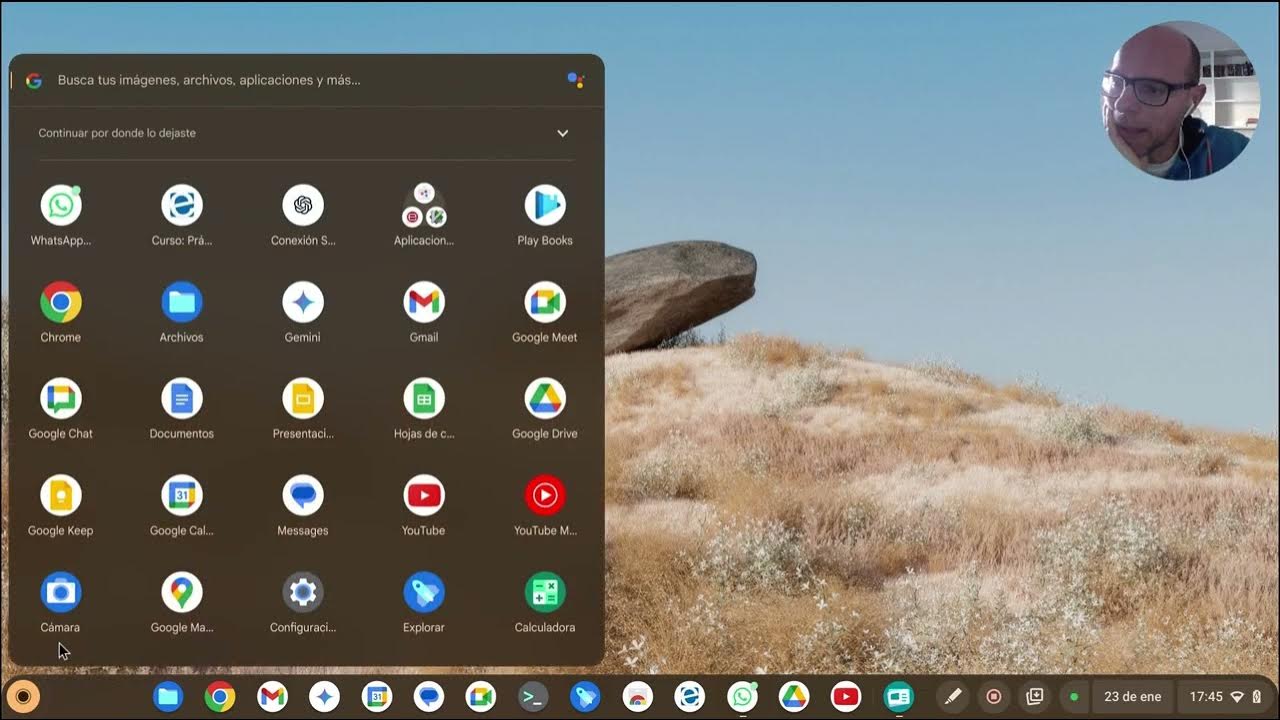The image size is (1280, 720).
Task: Open the 'Conexión S...' app in launcher
Action: tap(303, 205)
